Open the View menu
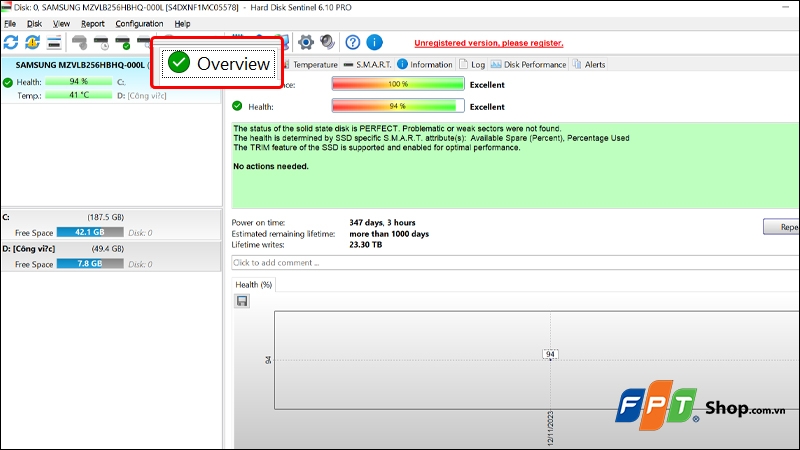Image resolution: width=800 pixels, height=450 pixels. click(x=61, y=23)
